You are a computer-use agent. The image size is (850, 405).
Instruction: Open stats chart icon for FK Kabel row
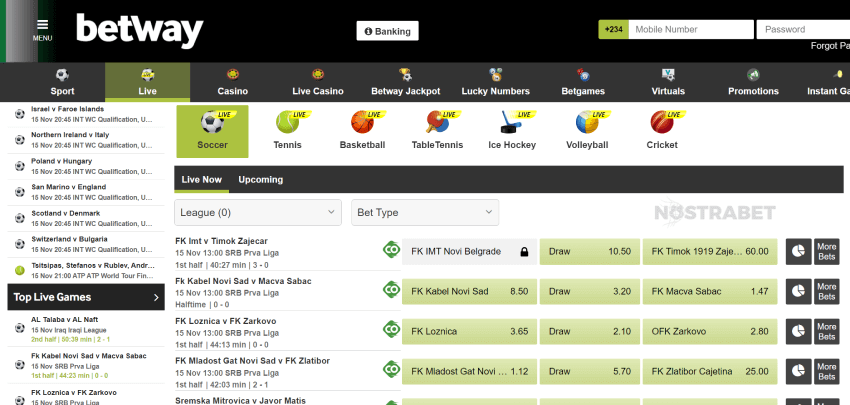pos(799,291)
